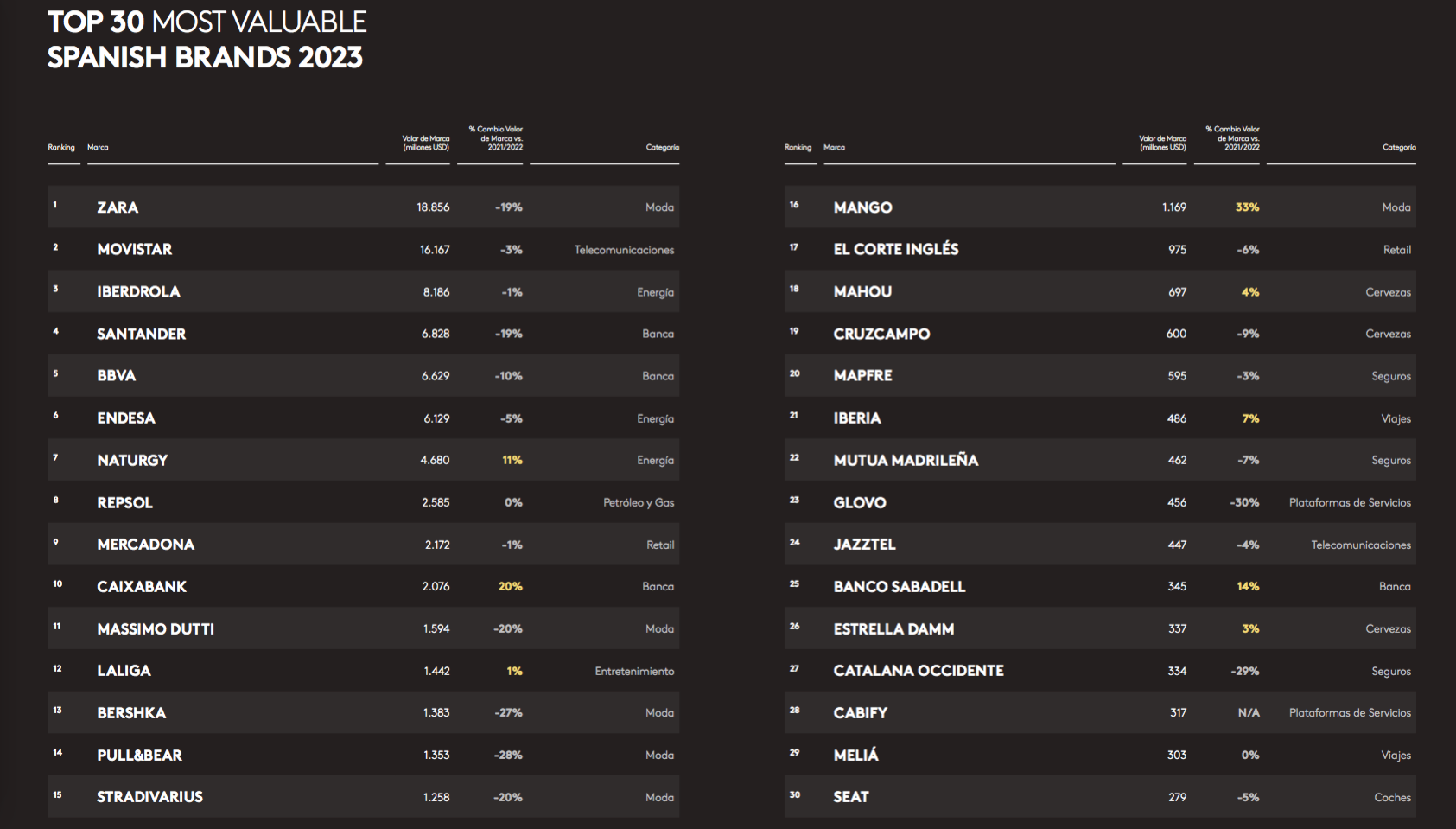1456x829 pixels.
Task: Select the right table Categoría header
Action: (x=1399, y=147)
